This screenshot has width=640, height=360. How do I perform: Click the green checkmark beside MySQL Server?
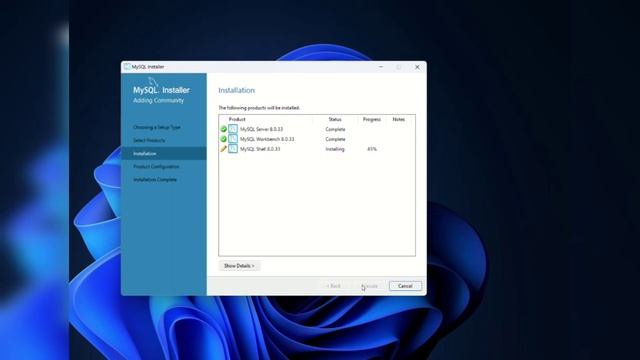[x=223, y=129]
